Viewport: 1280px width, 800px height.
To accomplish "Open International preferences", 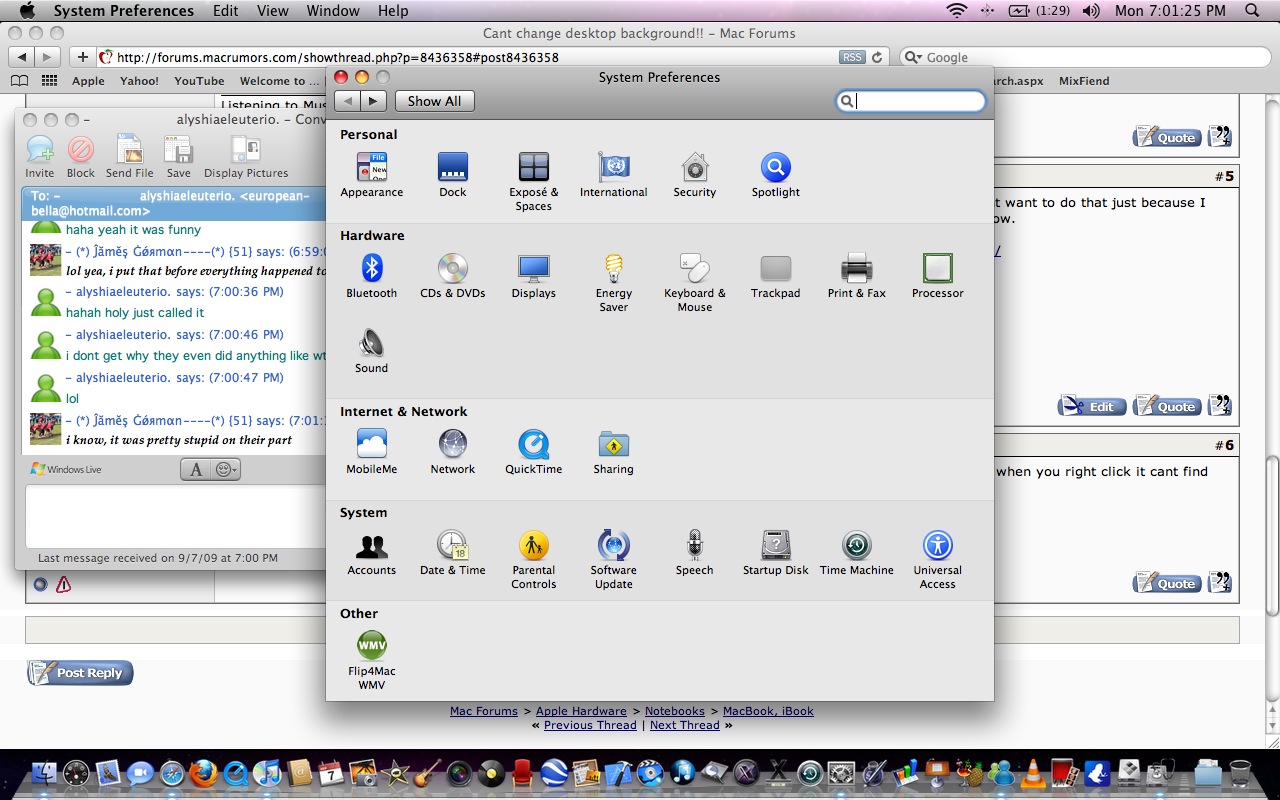I will [613, 176].
